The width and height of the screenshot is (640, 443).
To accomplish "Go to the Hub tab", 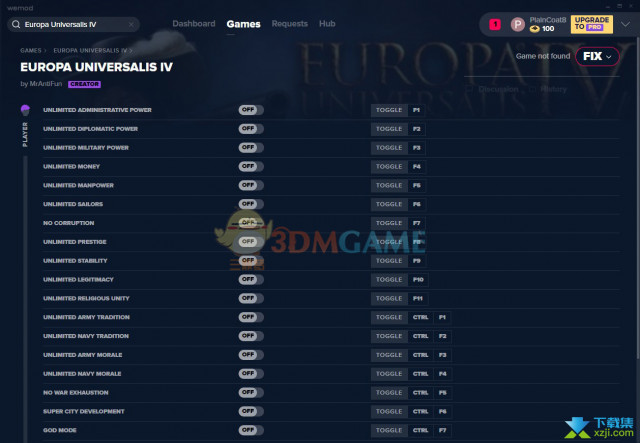I will click(327, 24).
